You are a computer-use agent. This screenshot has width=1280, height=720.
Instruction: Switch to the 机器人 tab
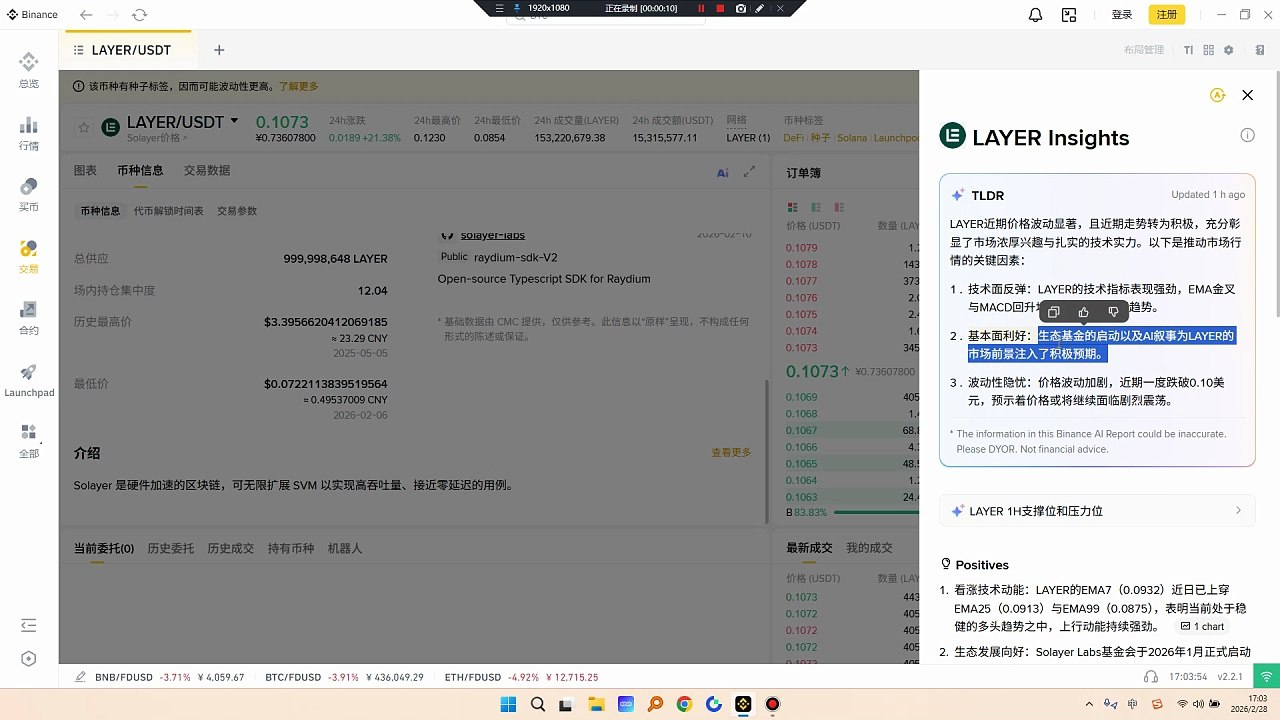345,549
